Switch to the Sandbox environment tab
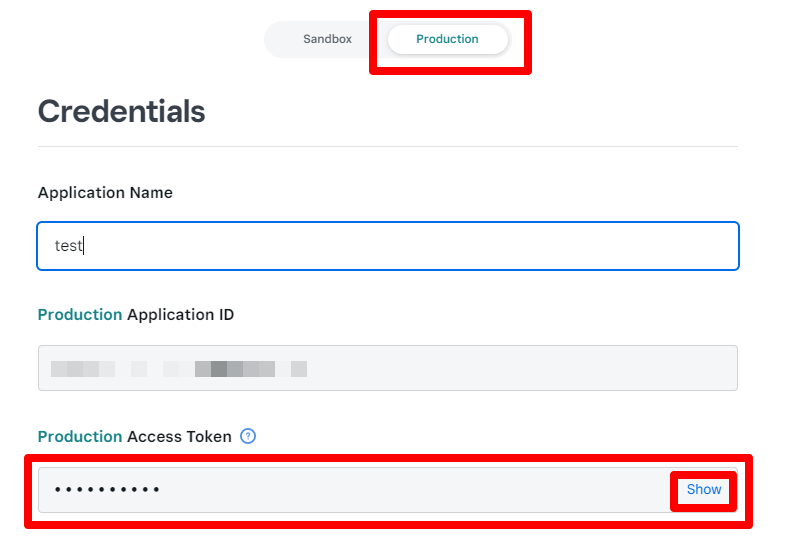Viewport: 785px width, 536px height. tap(327, 39)
